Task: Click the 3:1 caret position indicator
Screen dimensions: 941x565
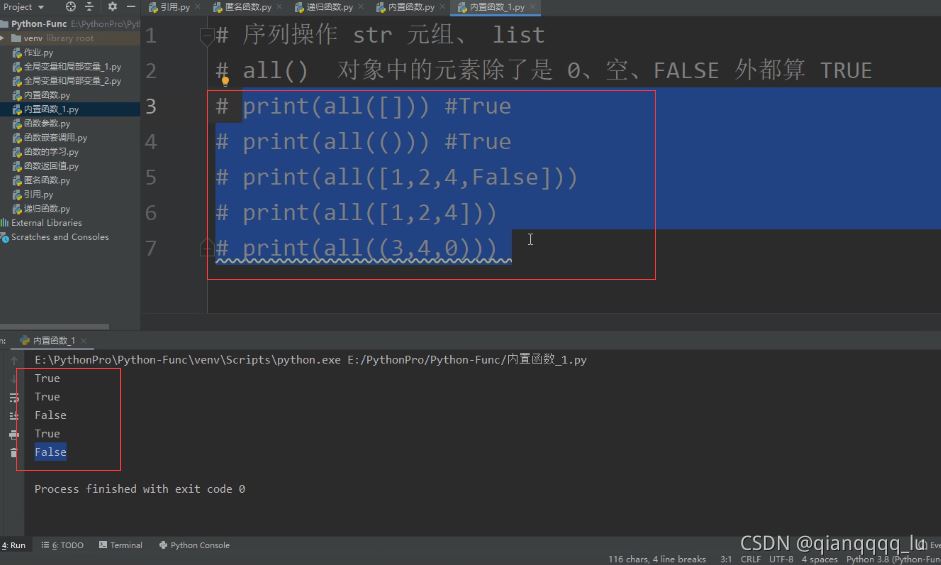Action: (726, 559)
